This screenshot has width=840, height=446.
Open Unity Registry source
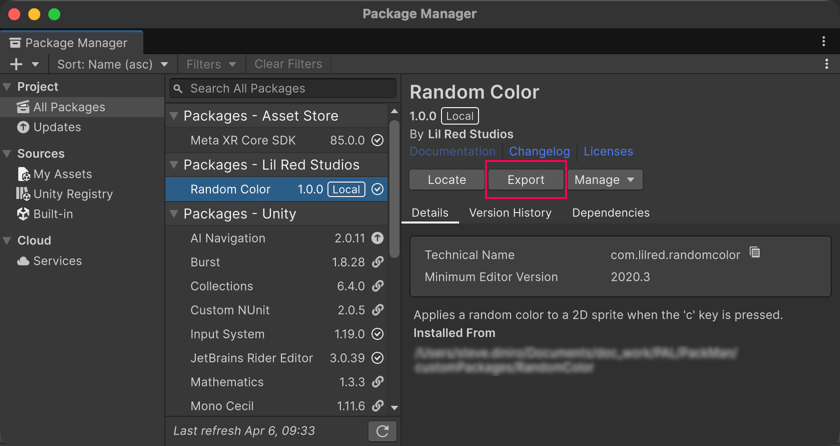(82, 194)
